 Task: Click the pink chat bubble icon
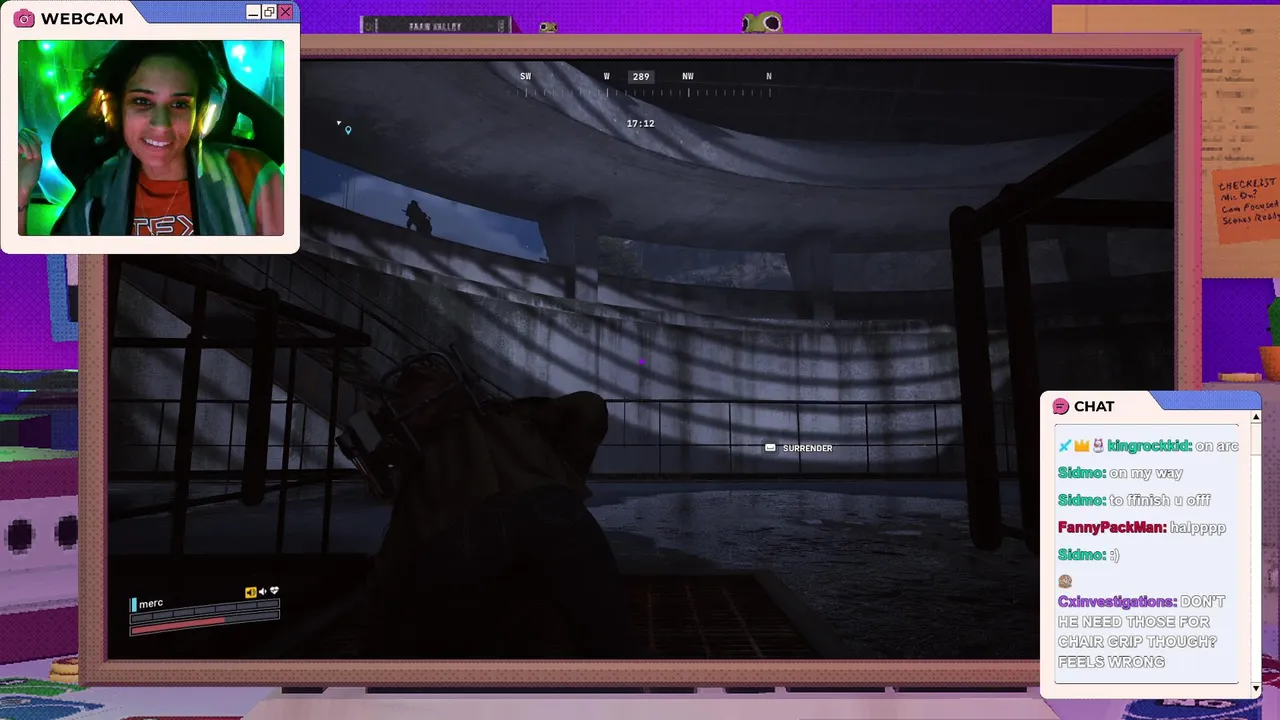[1061, 406]
